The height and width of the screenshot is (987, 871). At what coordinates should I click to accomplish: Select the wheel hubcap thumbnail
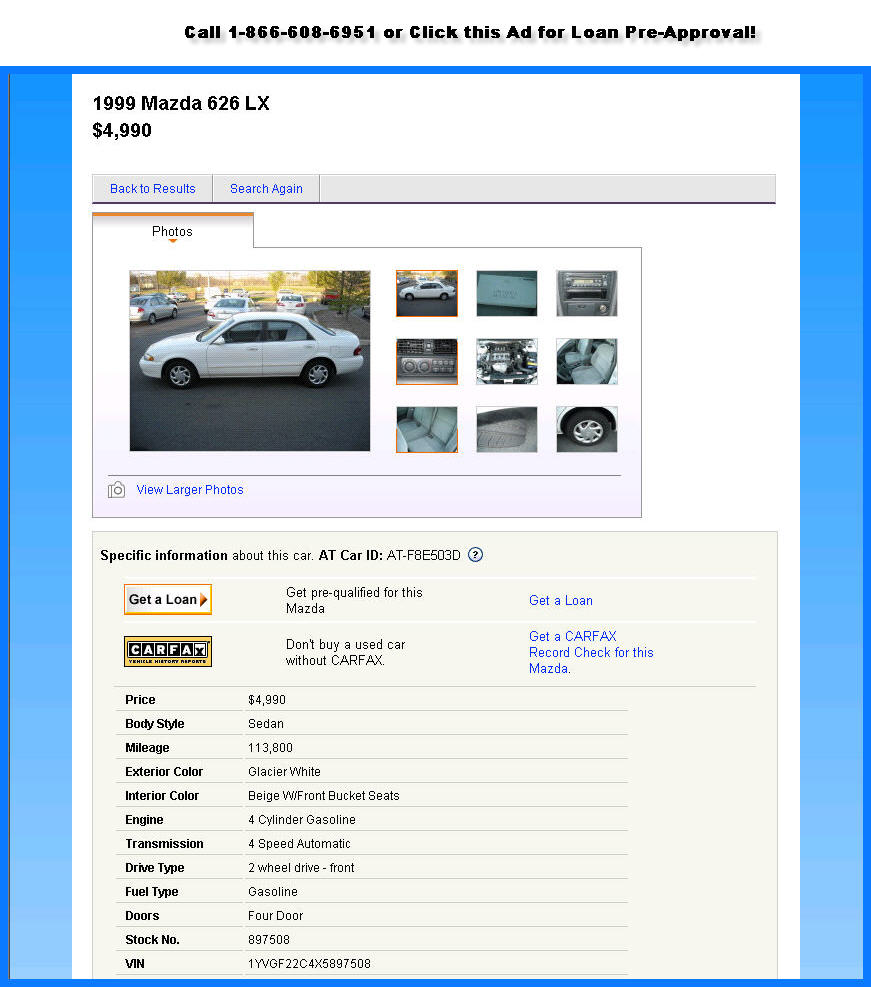587,429
